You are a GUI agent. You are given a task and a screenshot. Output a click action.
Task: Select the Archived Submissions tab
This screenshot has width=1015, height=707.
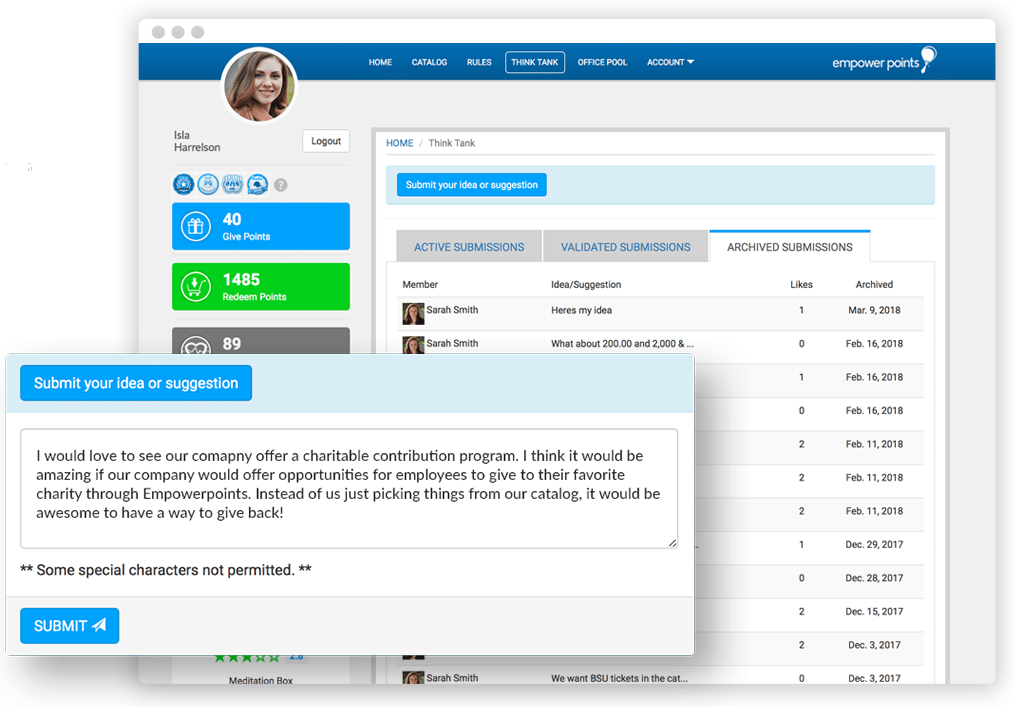coord(789,247)
